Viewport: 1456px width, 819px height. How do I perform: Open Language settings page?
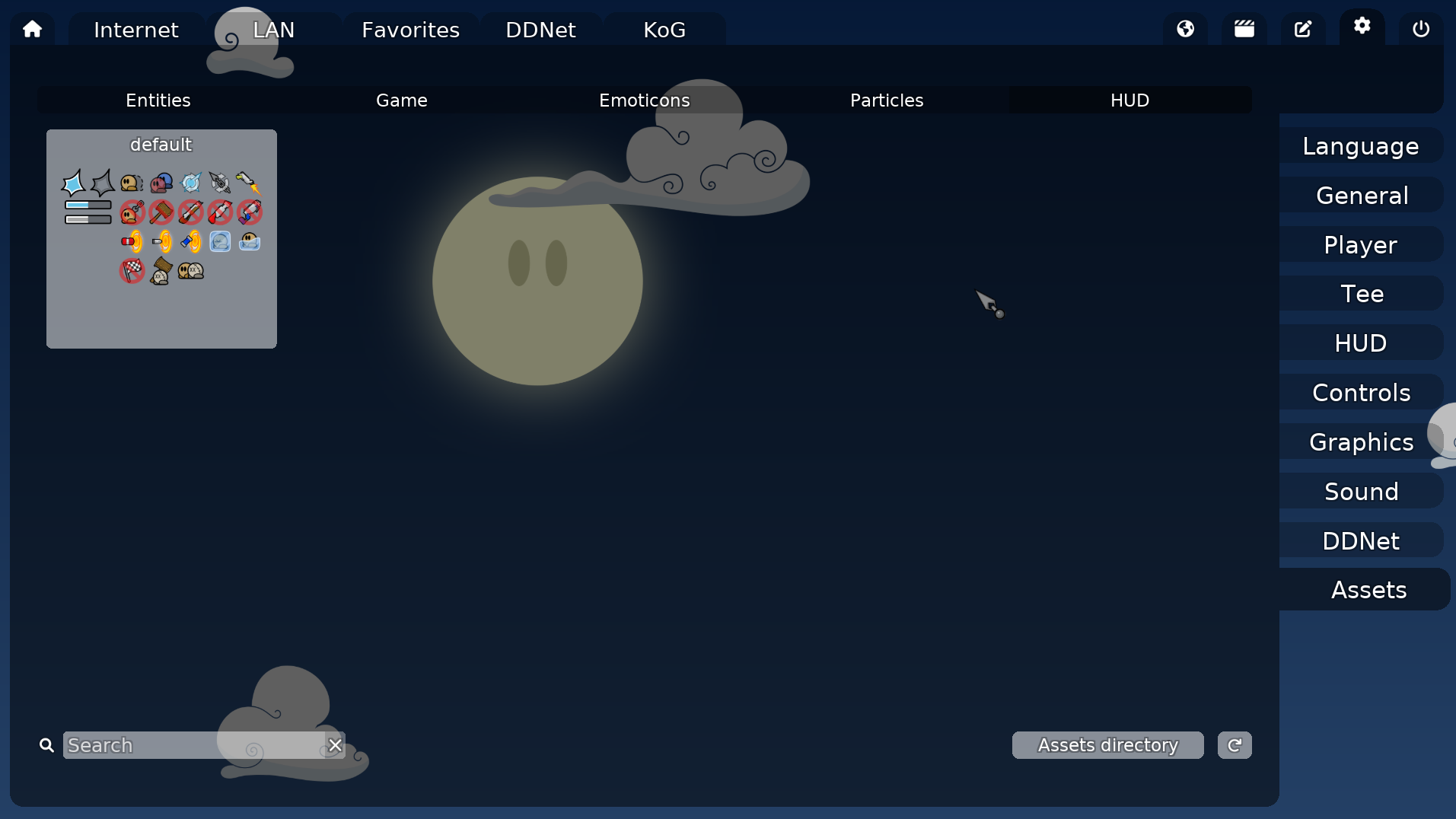coord(1361,145)
